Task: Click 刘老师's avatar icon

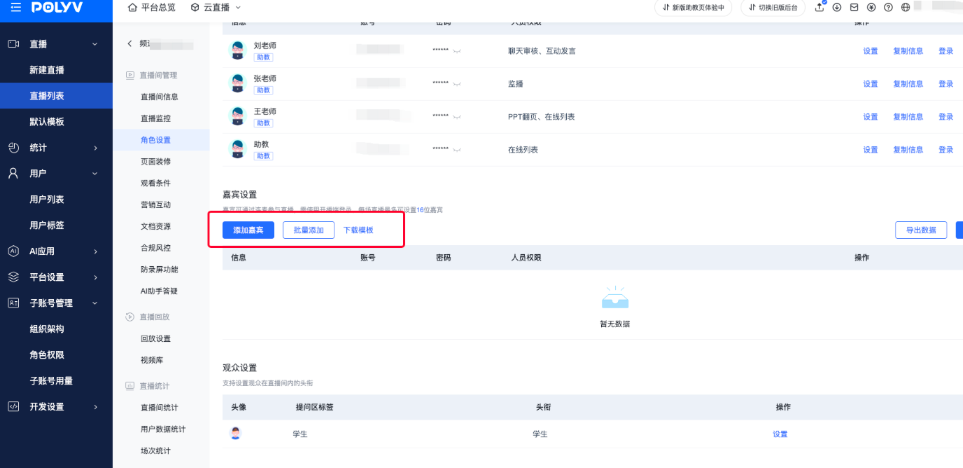Action: 237,51
